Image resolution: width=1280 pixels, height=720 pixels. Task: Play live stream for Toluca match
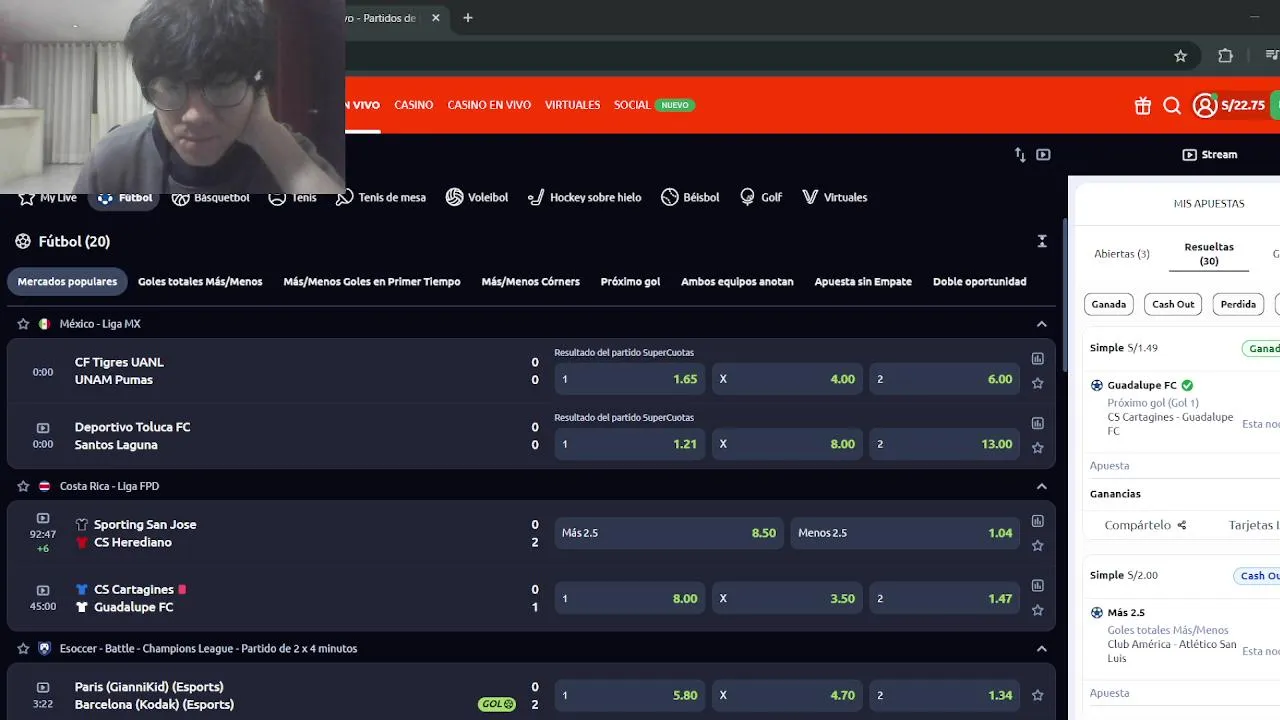coord(43,428)
